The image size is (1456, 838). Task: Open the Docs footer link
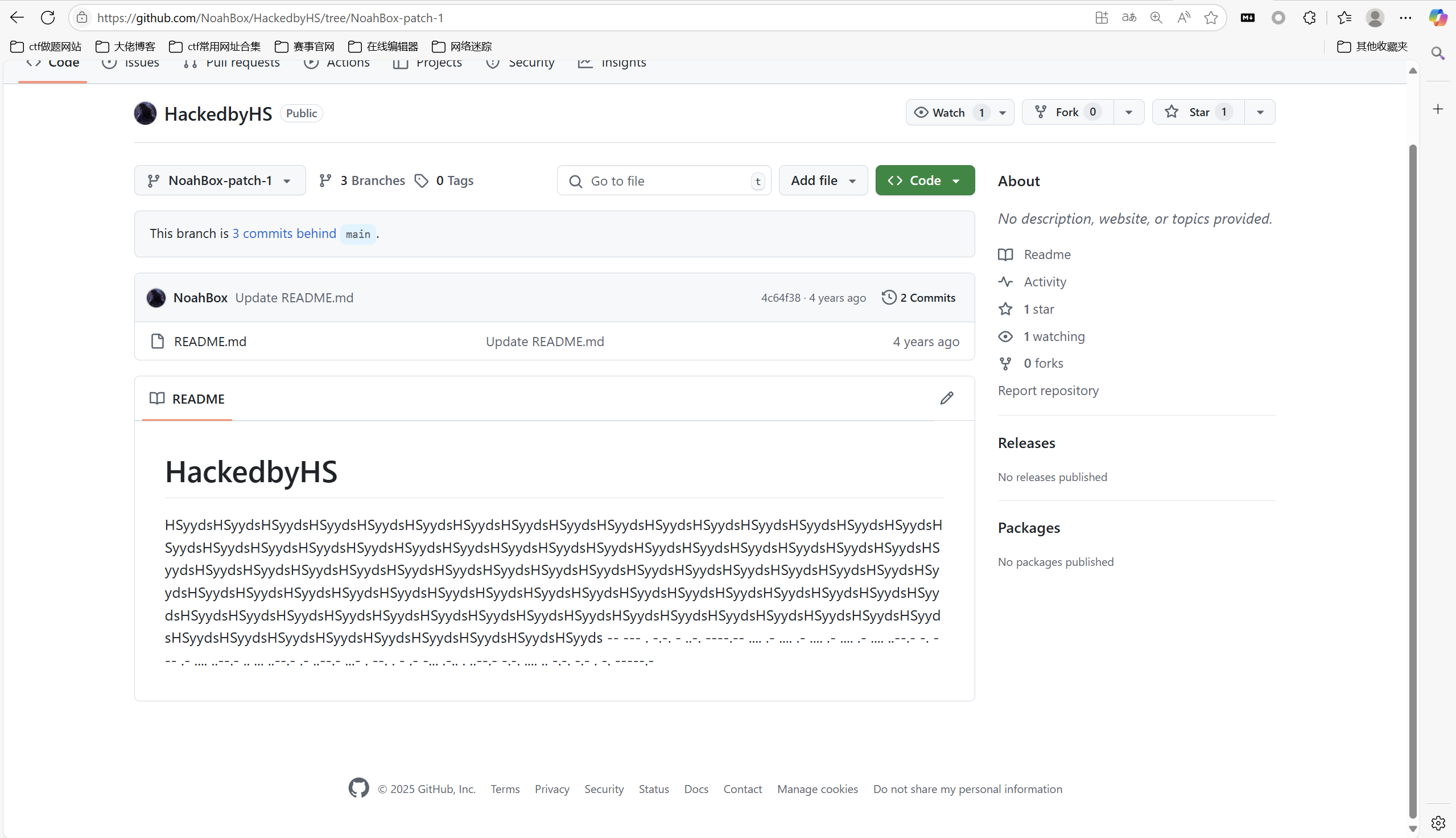tap(696, 788)
